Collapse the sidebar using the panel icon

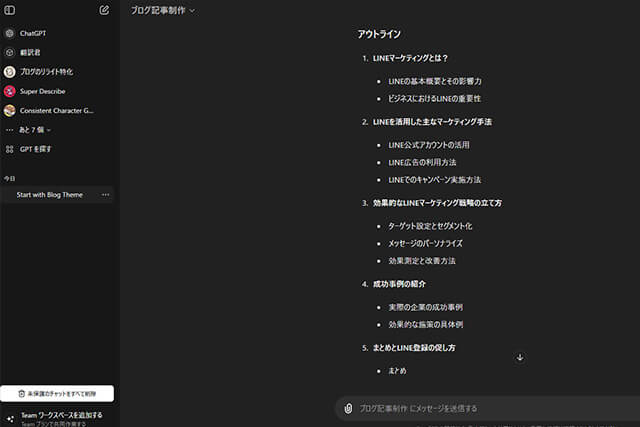10,11
